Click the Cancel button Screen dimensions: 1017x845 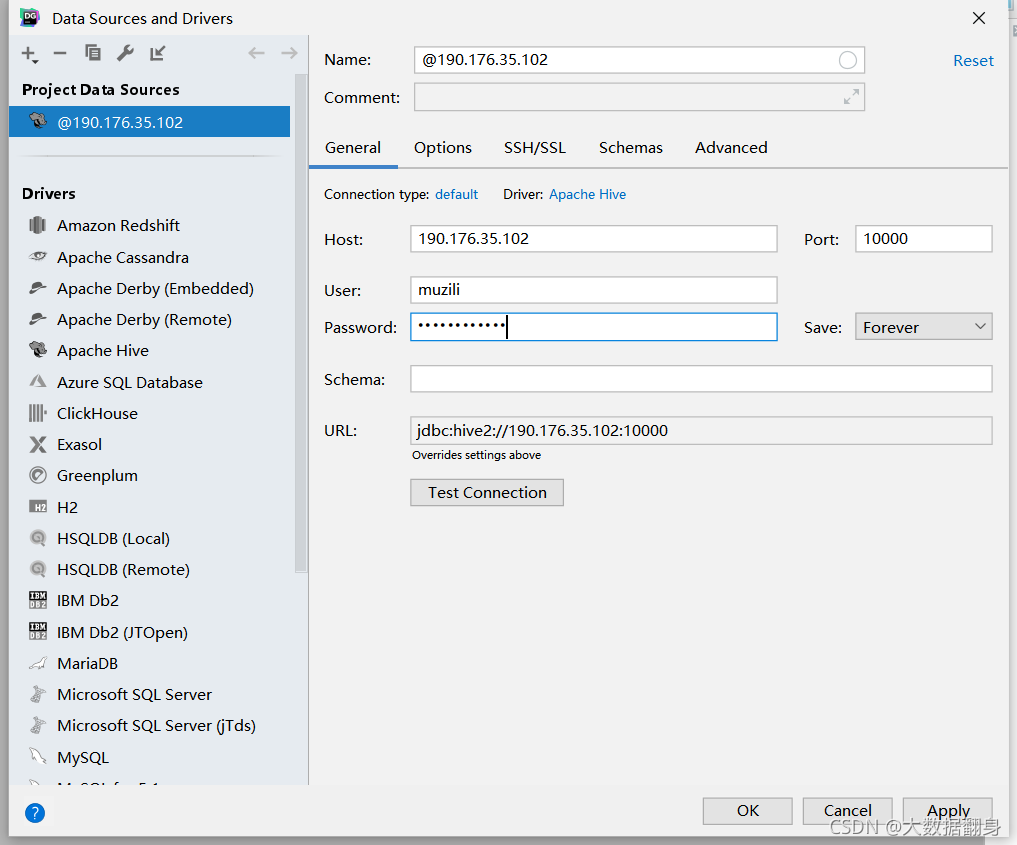tap(848, 811)
